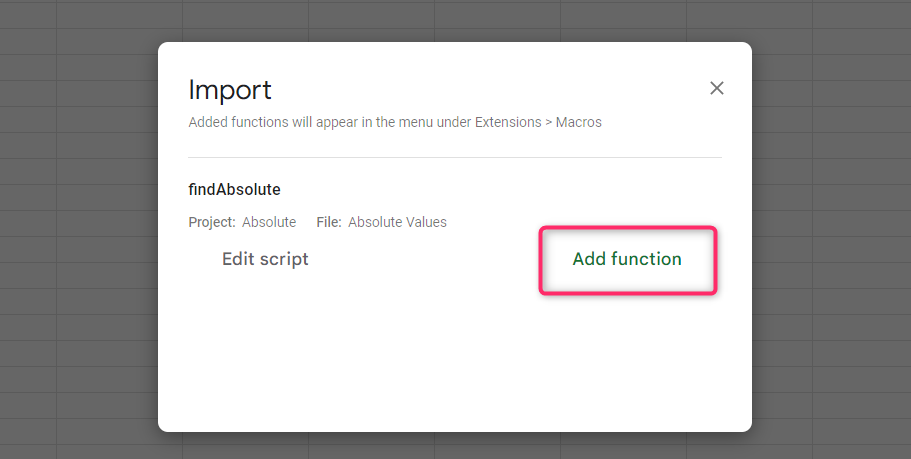Click the word 'Extensions' in the subtitle

(x=504, y=123)
